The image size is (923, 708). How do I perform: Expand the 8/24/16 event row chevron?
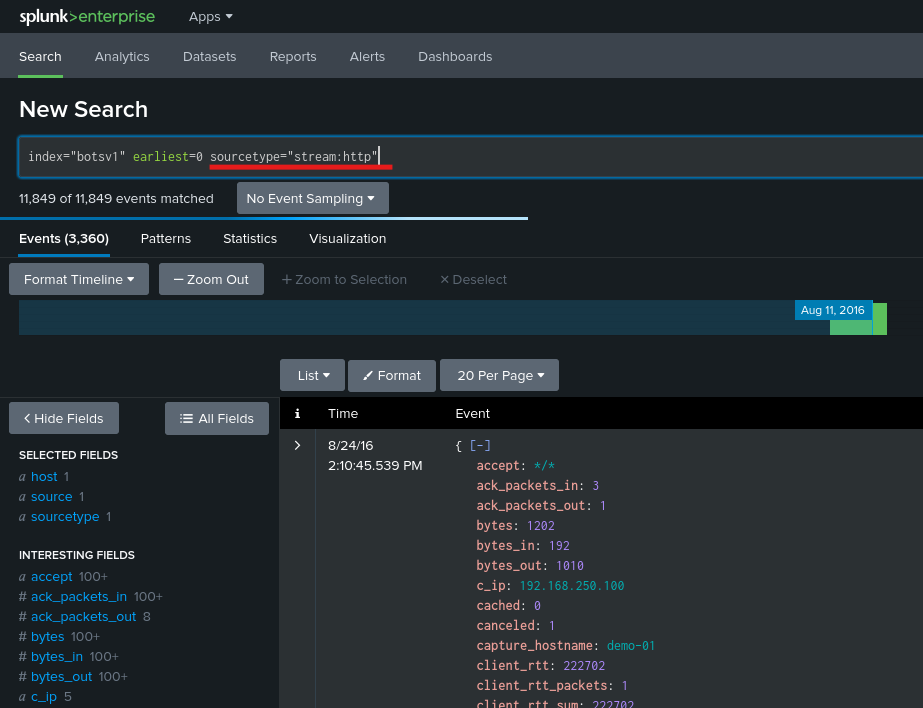[x=297, y=446]
